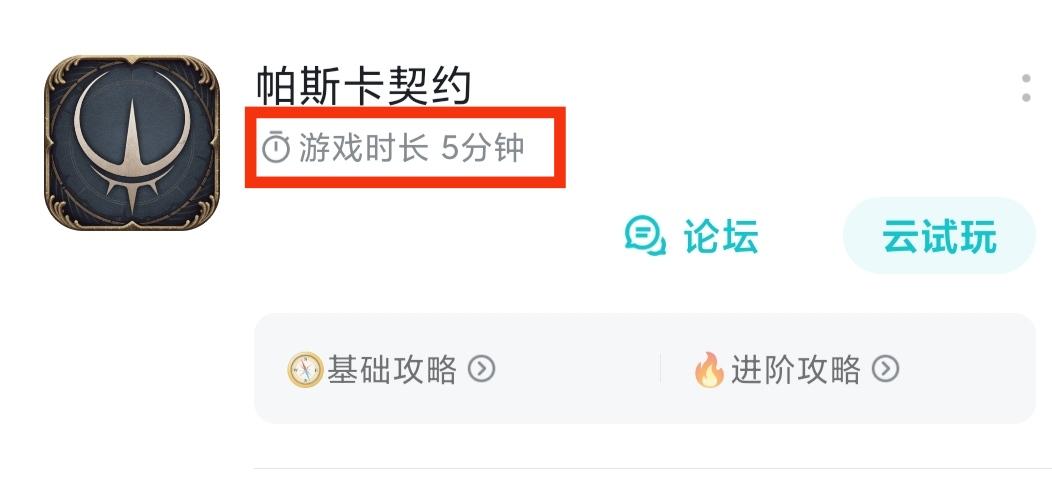This screenshot has height=494, width=1052.
Task: Open the three-dot more options menu
Action: click(1026, 89)
